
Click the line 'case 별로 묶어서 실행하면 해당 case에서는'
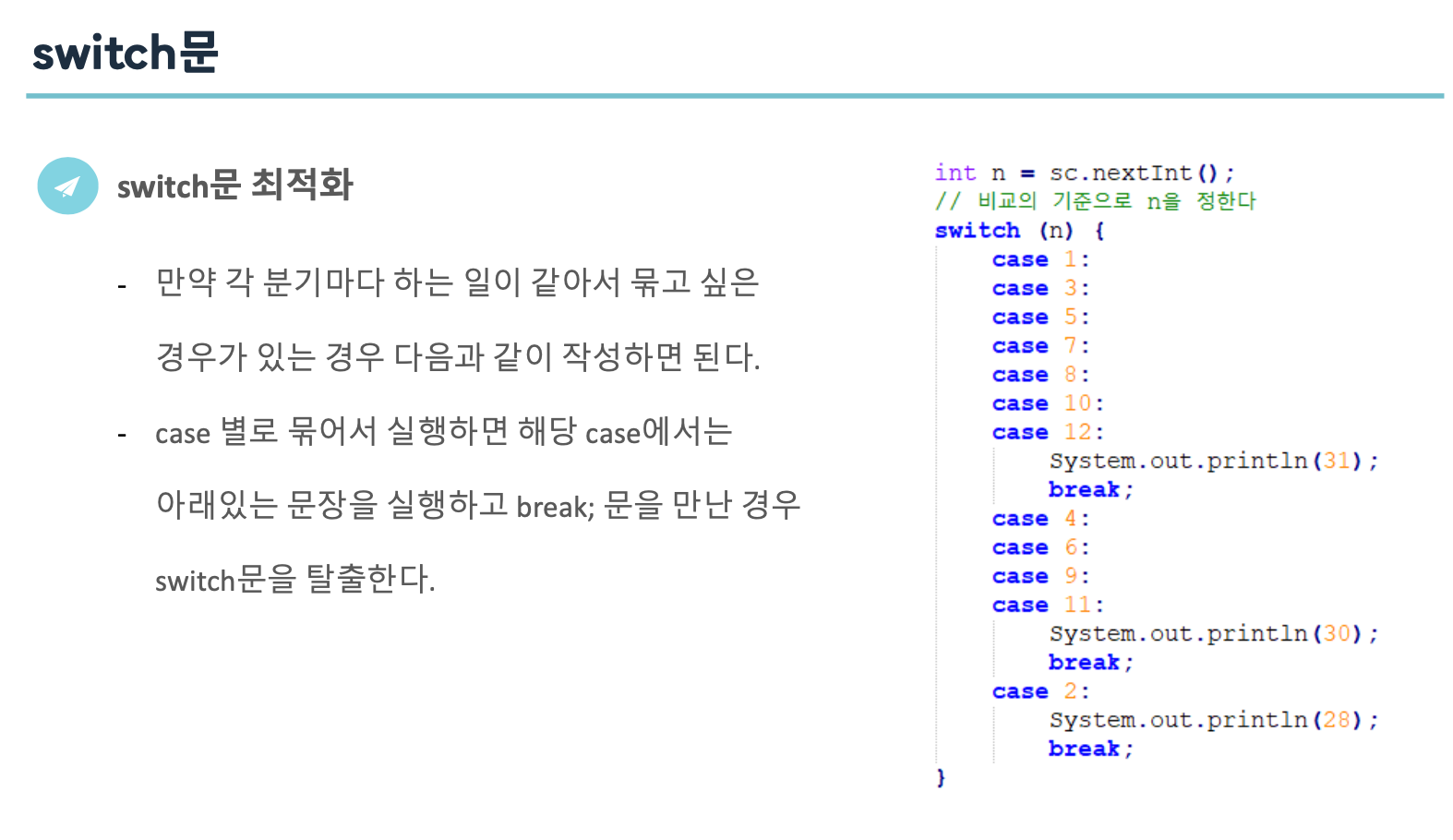tap(444, 431)
